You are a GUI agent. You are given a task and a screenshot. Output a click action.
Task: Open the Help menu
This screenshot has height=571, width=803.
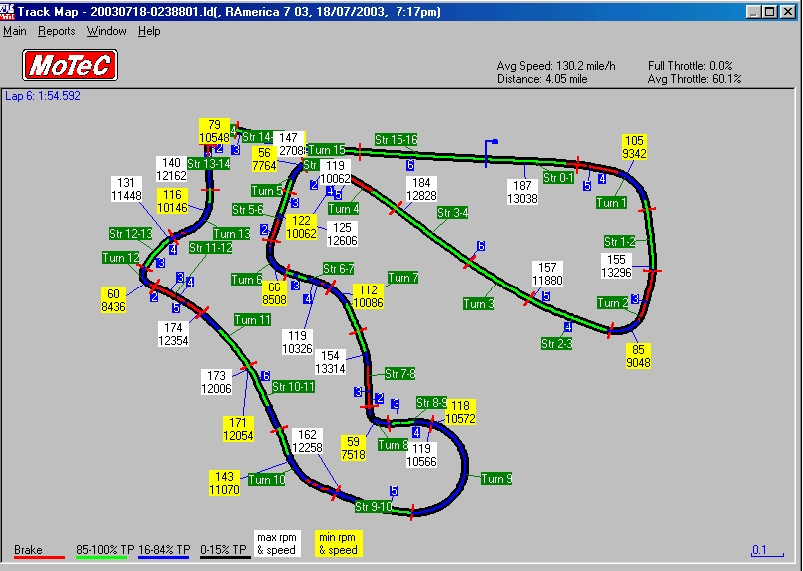pyautogui.click(x=149, y=31)
